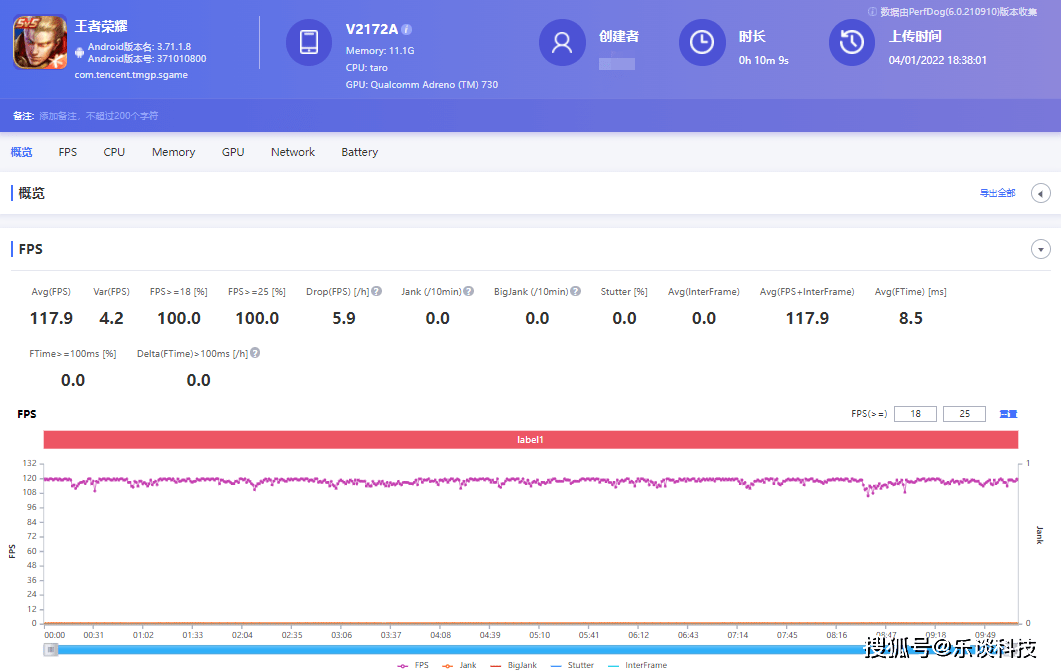
Task: Collapse the 概览 overview section
Action: tap(1041, 193)
